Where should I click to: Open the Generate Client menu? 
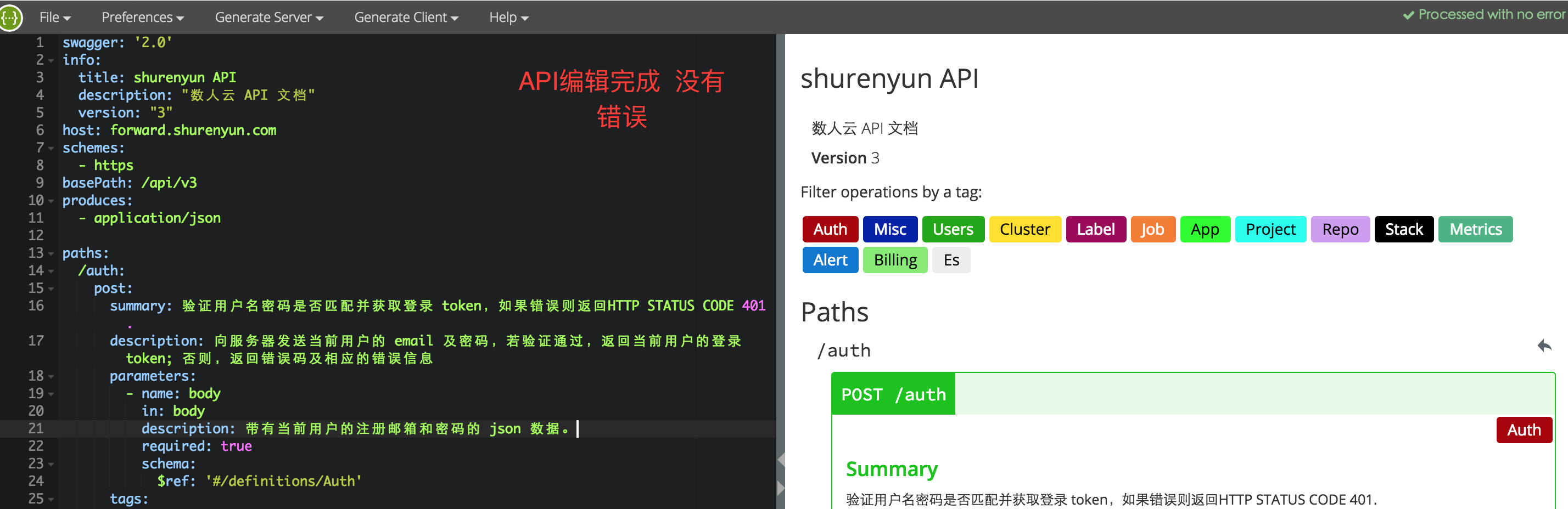[x=406, y=18]
